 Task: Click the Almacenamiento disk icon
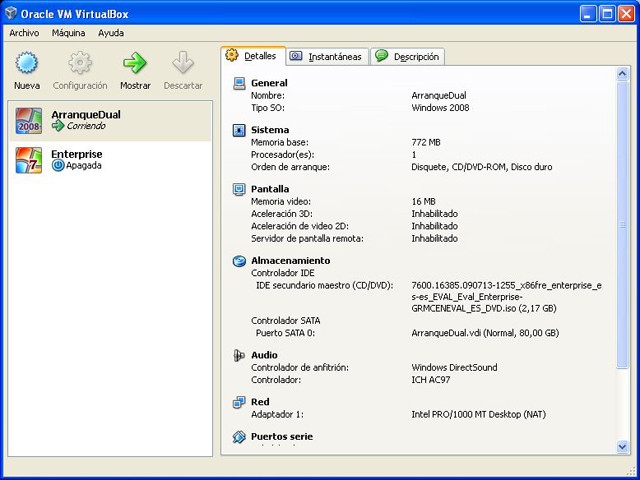click(239, 261)
